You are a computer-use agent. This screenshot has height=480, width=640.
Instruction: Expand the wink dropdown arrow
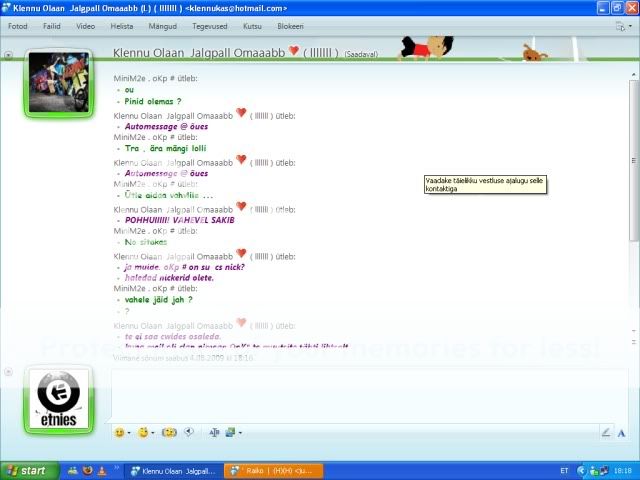(x=154, y=433)
